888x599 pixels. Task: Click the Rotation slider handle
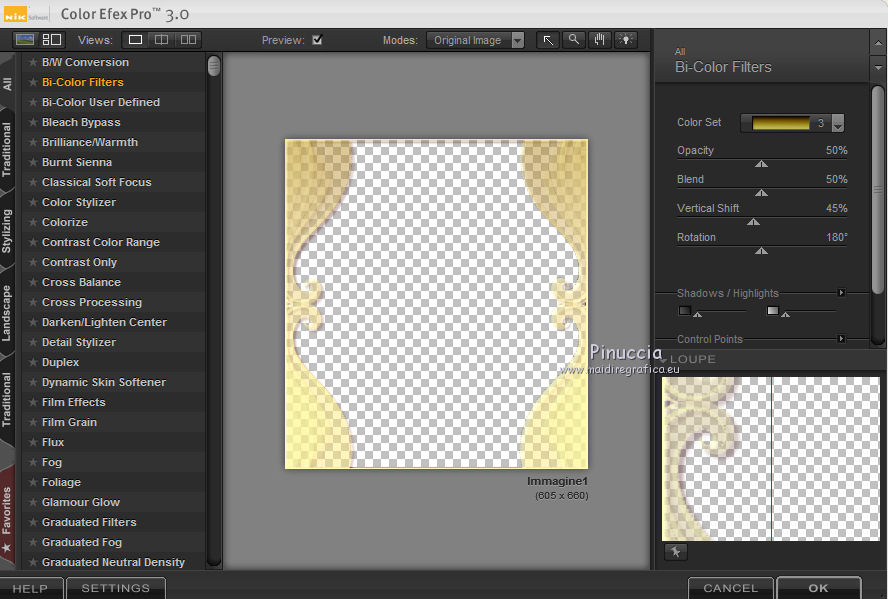[762, 251]
